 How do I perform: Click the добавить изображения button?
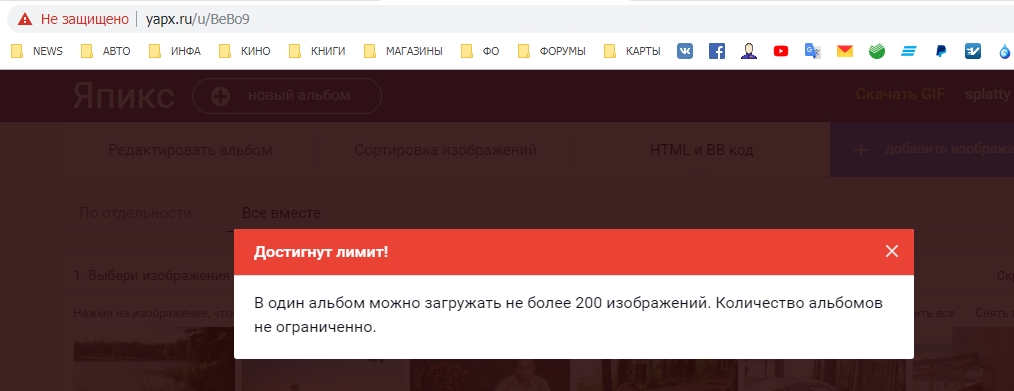[922, 150]
